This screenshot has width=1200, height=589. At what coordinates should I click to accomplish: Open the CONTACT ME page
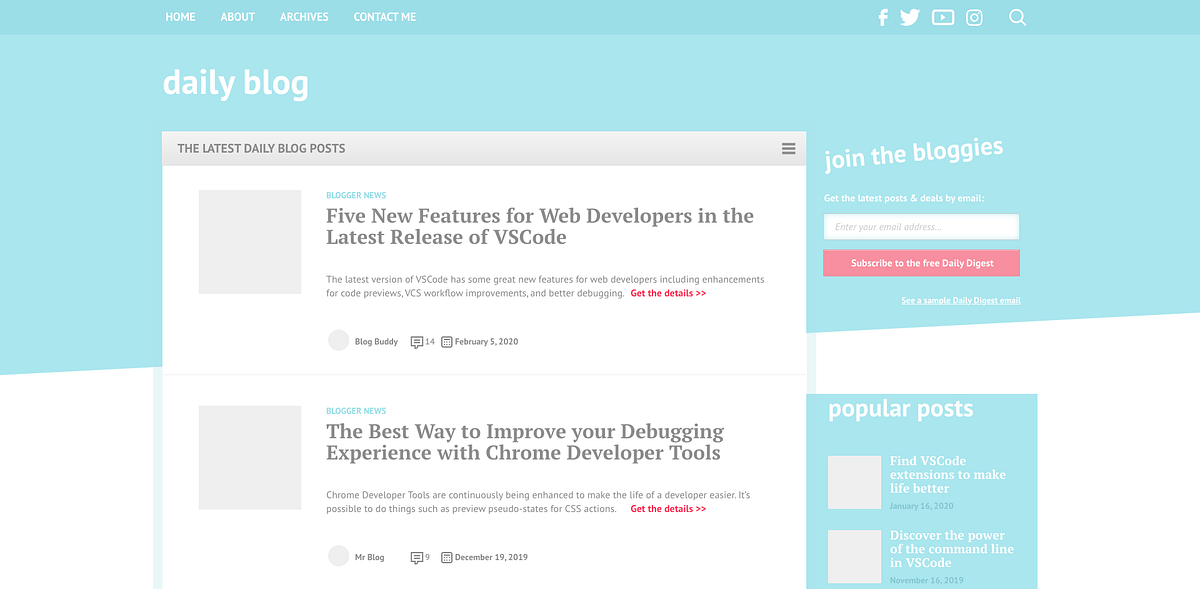(x=384, y=17)
